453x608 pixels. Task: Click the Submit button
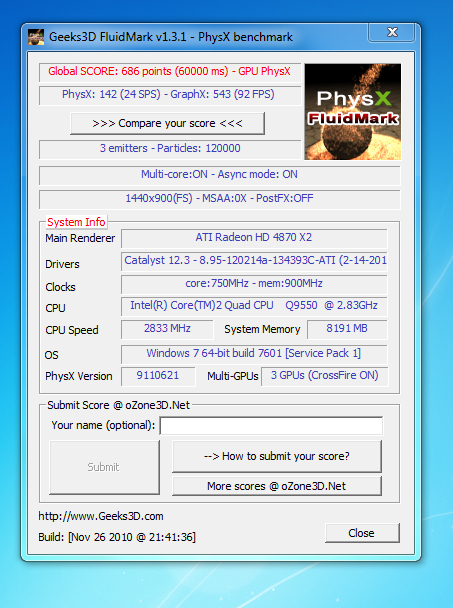(104, 467)
